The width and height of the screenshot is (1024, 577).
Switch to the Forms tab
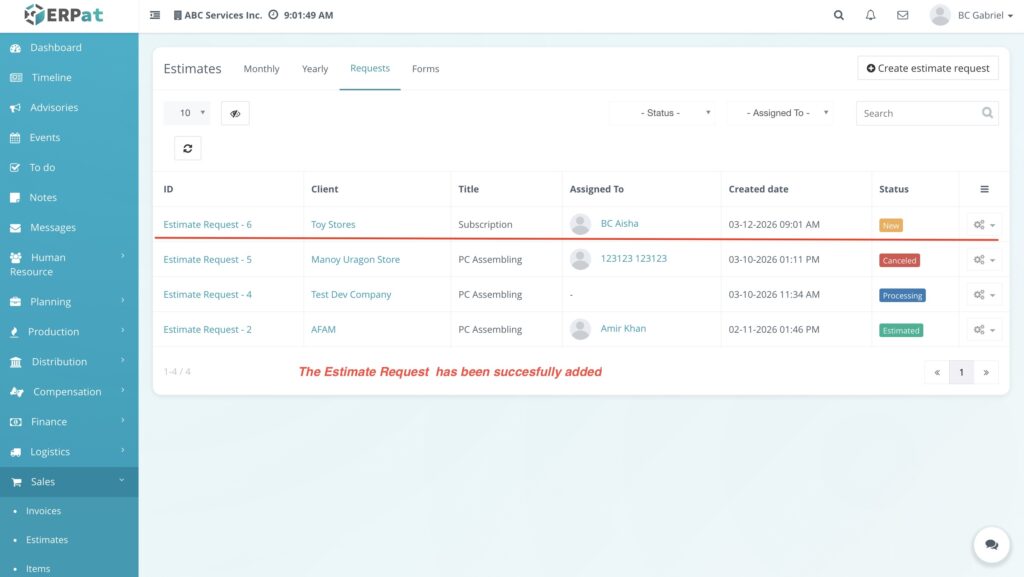coord(425,69)
